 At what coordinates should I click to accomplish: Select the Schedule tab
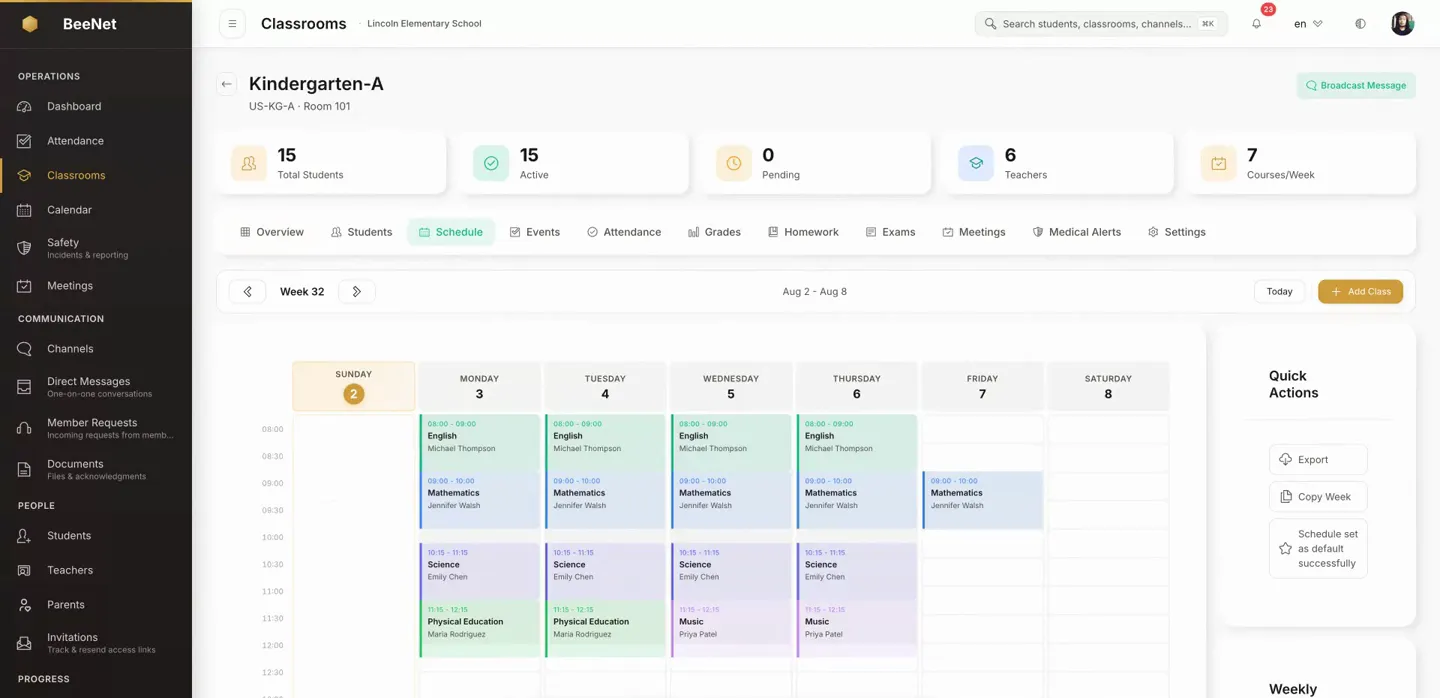point(451,232)
